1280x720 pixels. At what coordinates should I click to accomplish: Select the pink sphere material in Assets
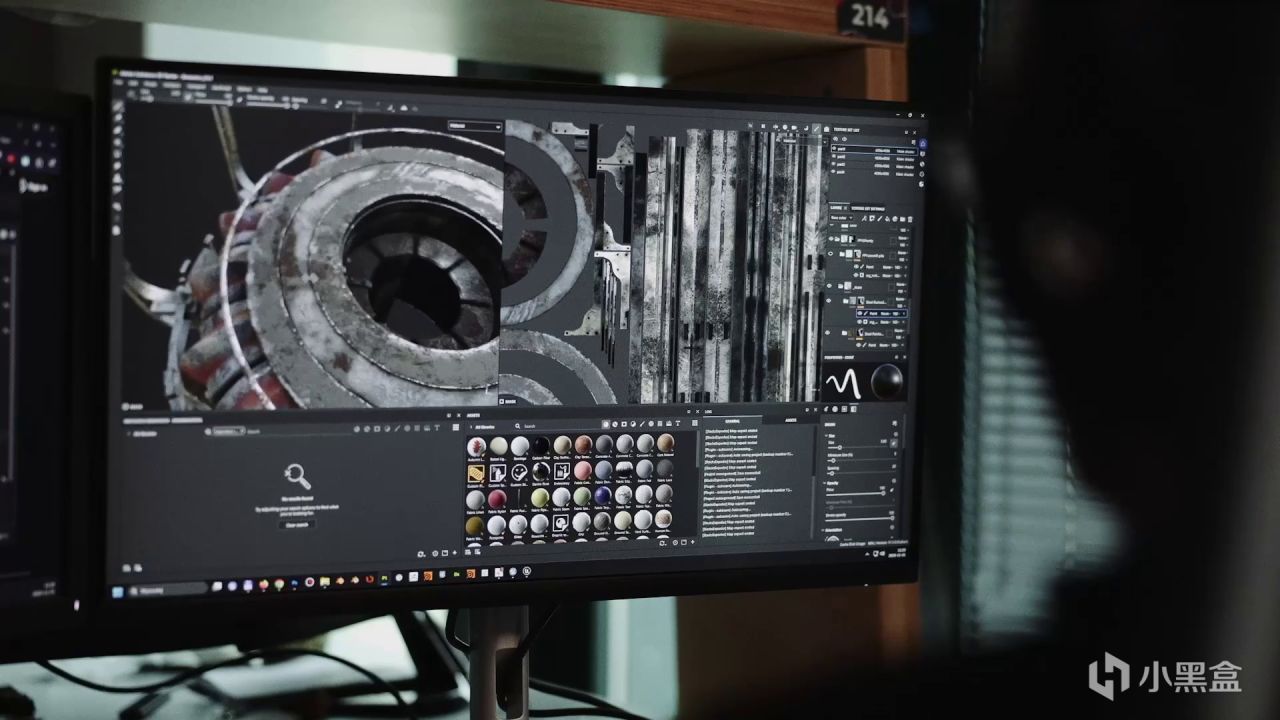pos(582,470)
